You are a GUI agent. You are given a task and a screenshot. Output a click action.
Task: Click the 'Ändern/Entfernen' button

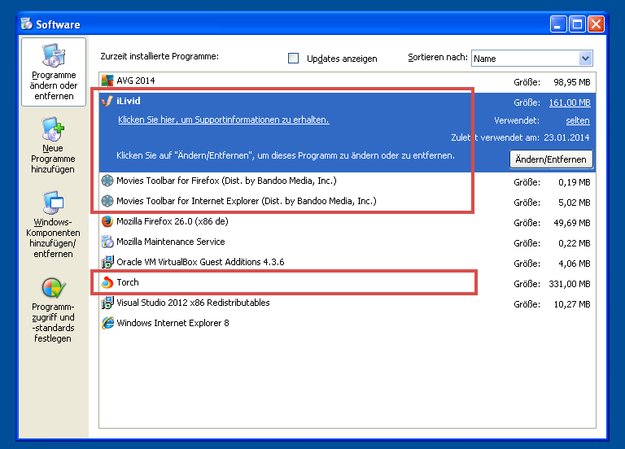pyautogui.click(x=550, y=159)
